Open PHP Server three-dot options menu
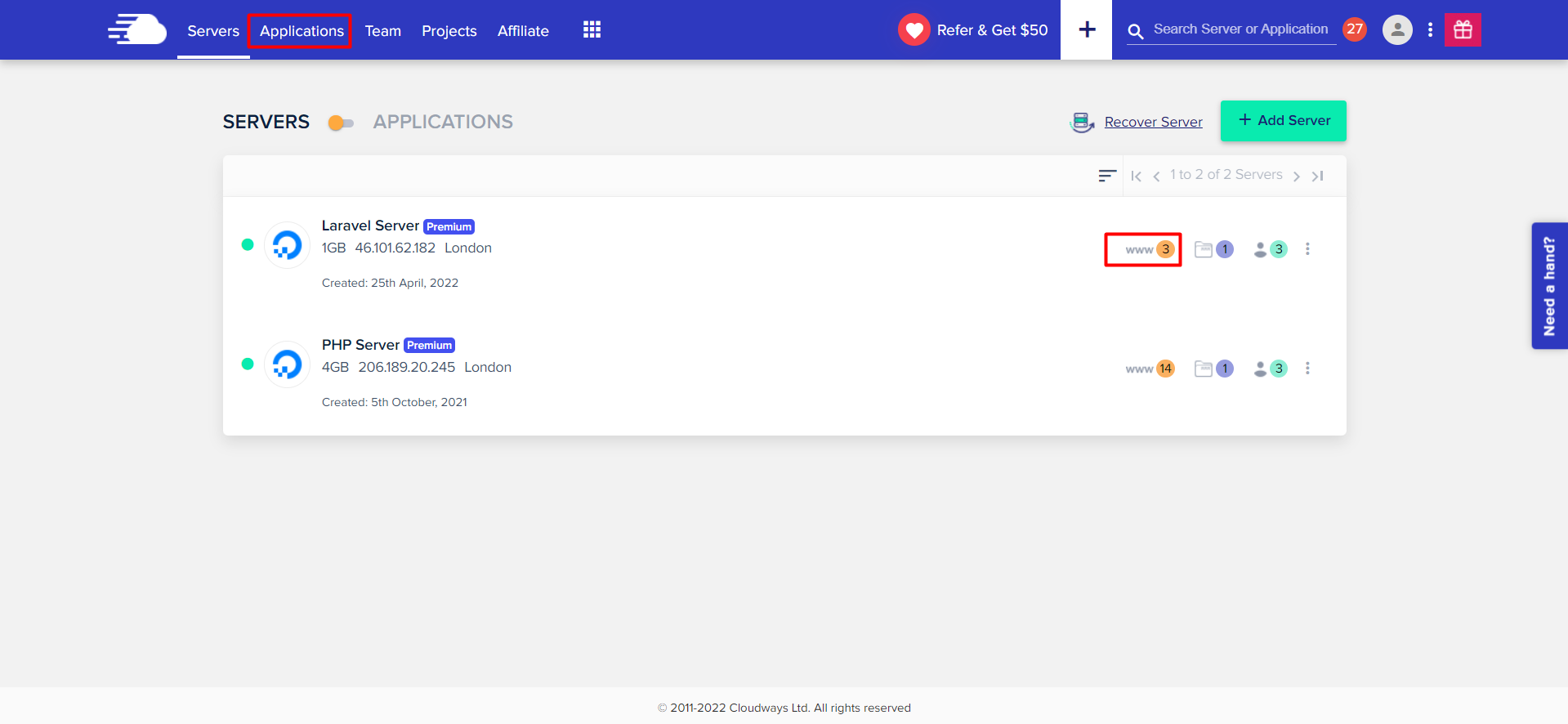 click(1307, 369)
